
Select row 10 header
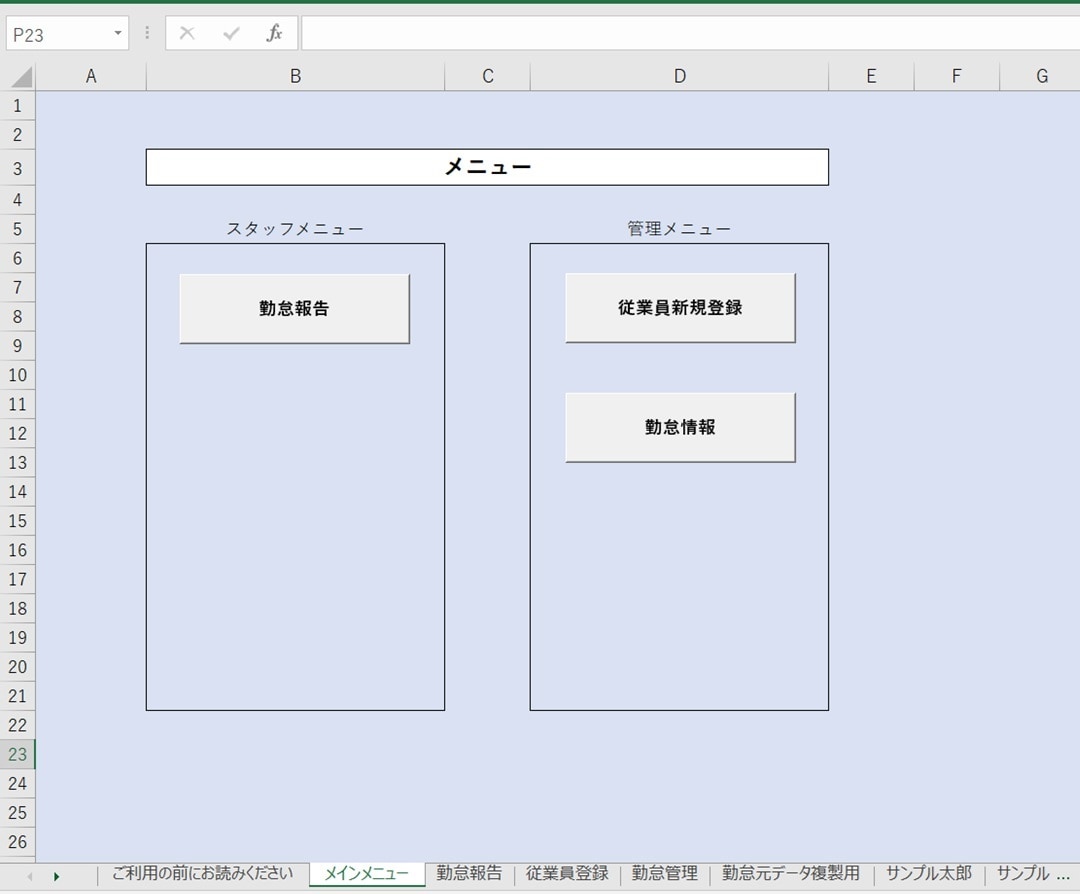[17, 375]
